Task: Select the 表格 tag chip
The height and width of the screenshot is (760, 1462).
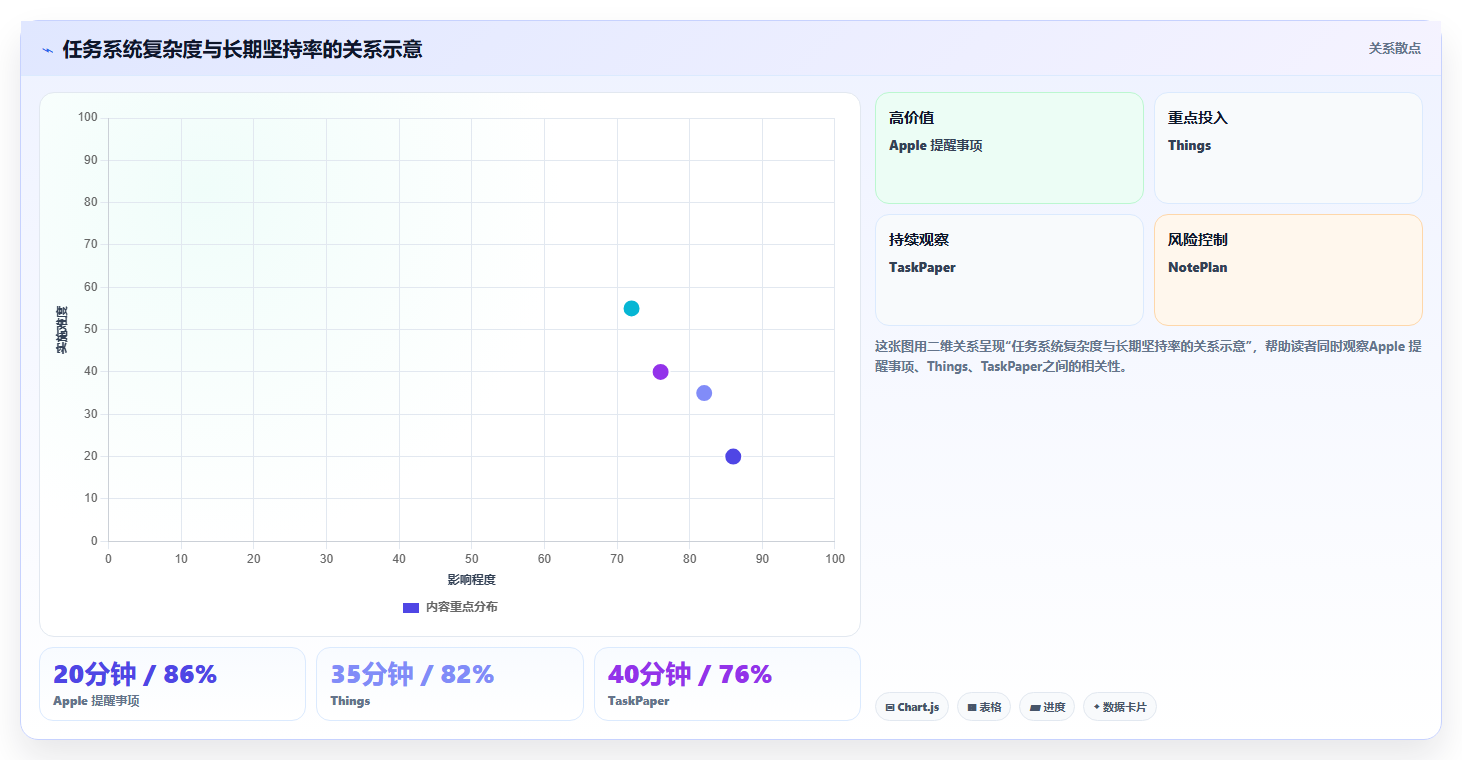Action: [x=984, y=707]
